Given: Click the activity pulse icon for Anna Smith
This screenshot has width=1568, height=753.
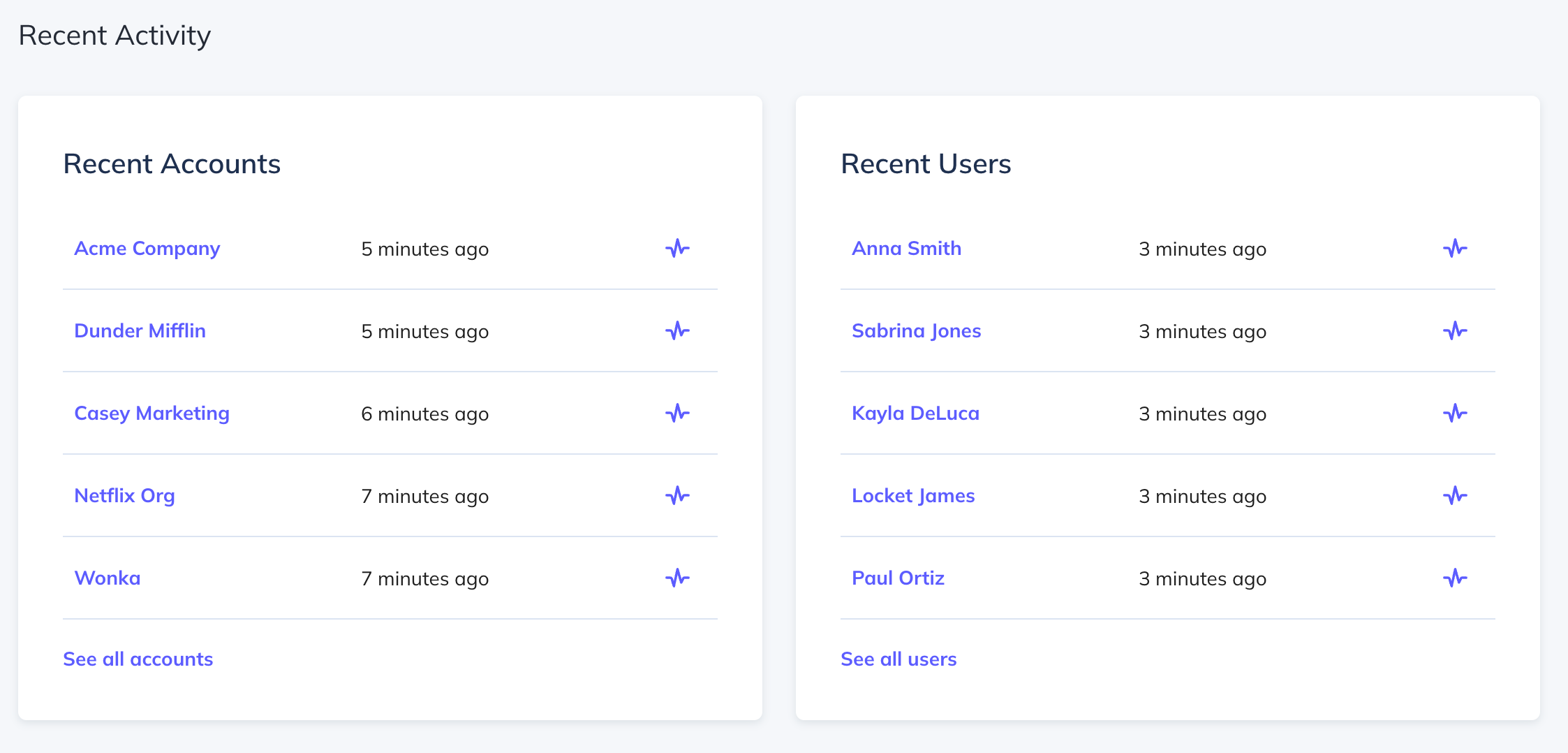Looking at the screenshot, I should click(x=1455, y=249).
